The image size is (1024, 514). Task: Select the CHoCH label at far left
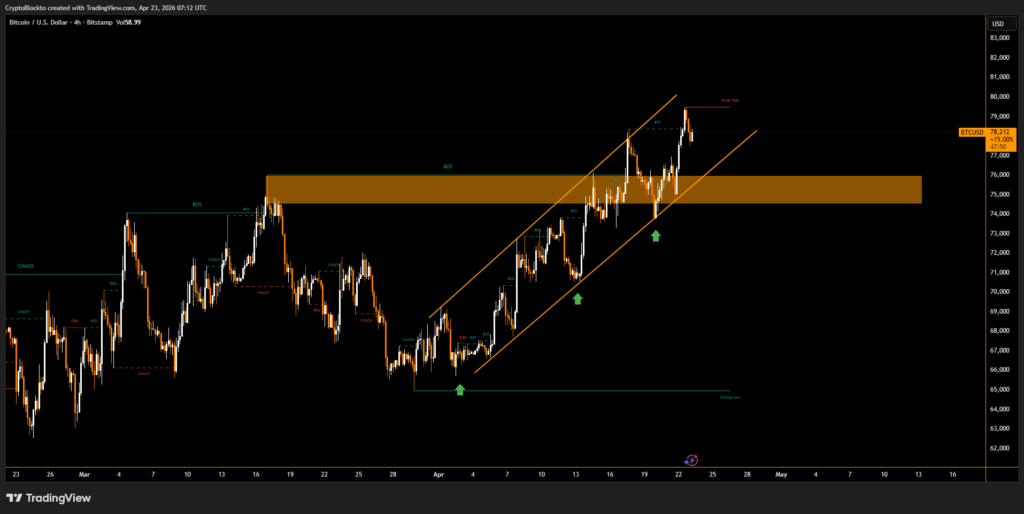tap(25, 267)
